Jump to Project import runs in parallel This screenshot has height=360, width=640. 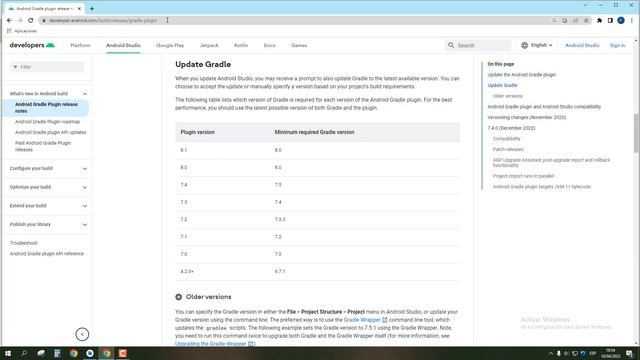523,176
